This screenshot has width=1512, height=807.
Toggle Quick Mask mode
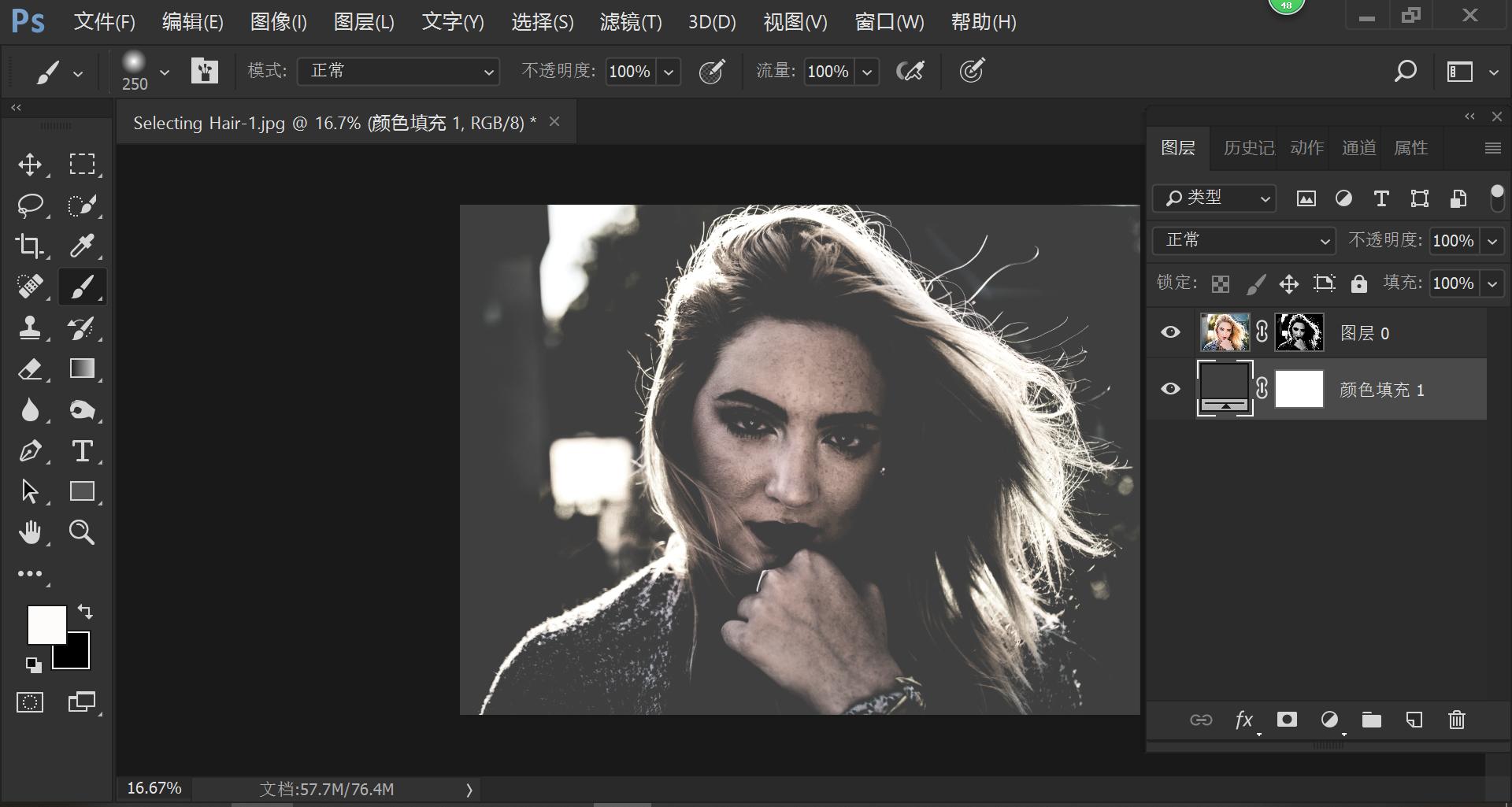tap(30, 702)
